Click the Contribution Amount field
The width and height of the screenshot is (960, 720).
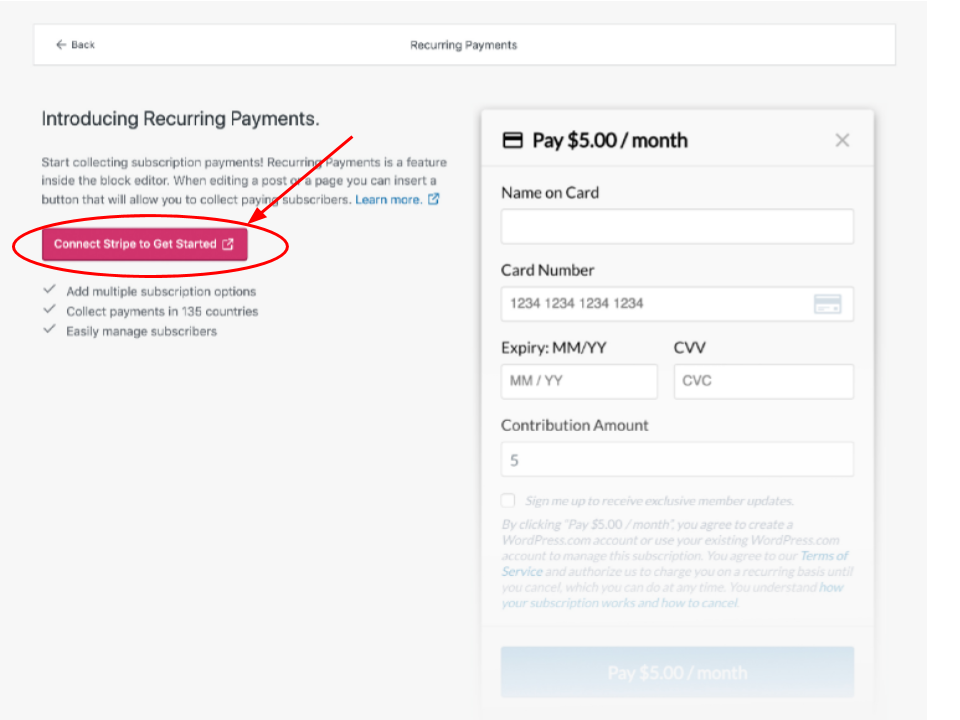point(677,460)
